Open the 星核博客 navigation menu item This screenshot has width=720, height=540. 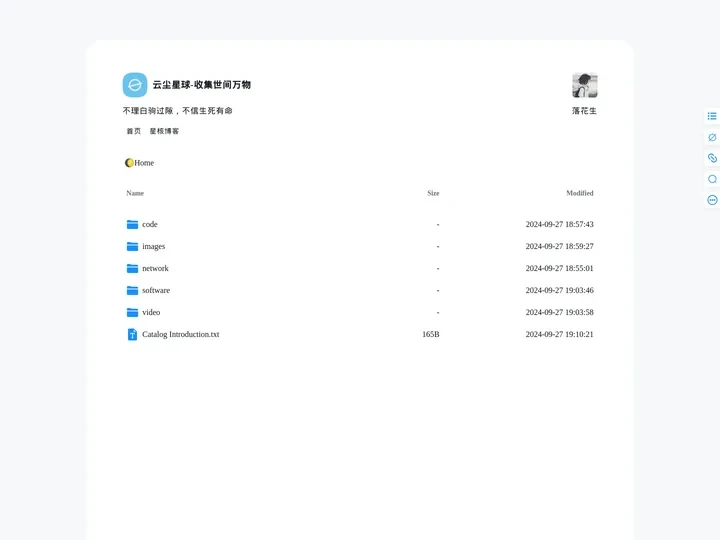[164, 131]
